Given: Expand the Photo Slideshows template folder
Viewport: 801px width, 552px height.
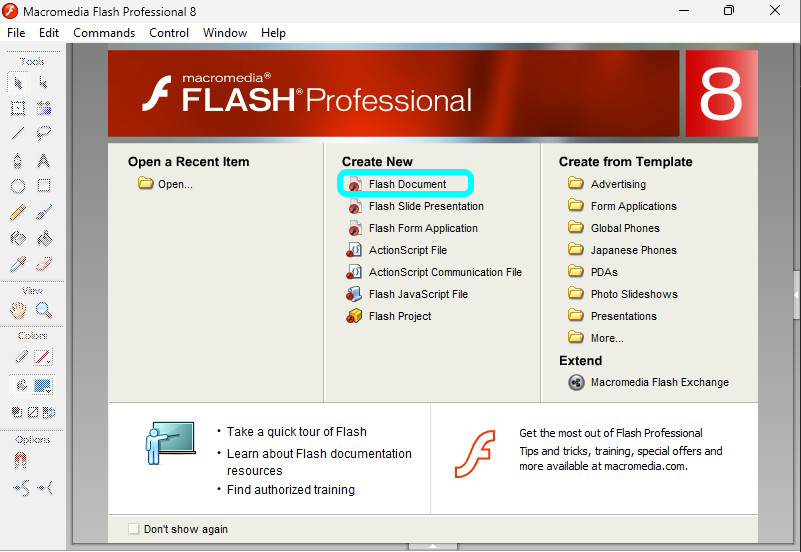Looking at the screenshot, I should click(633, 294).
